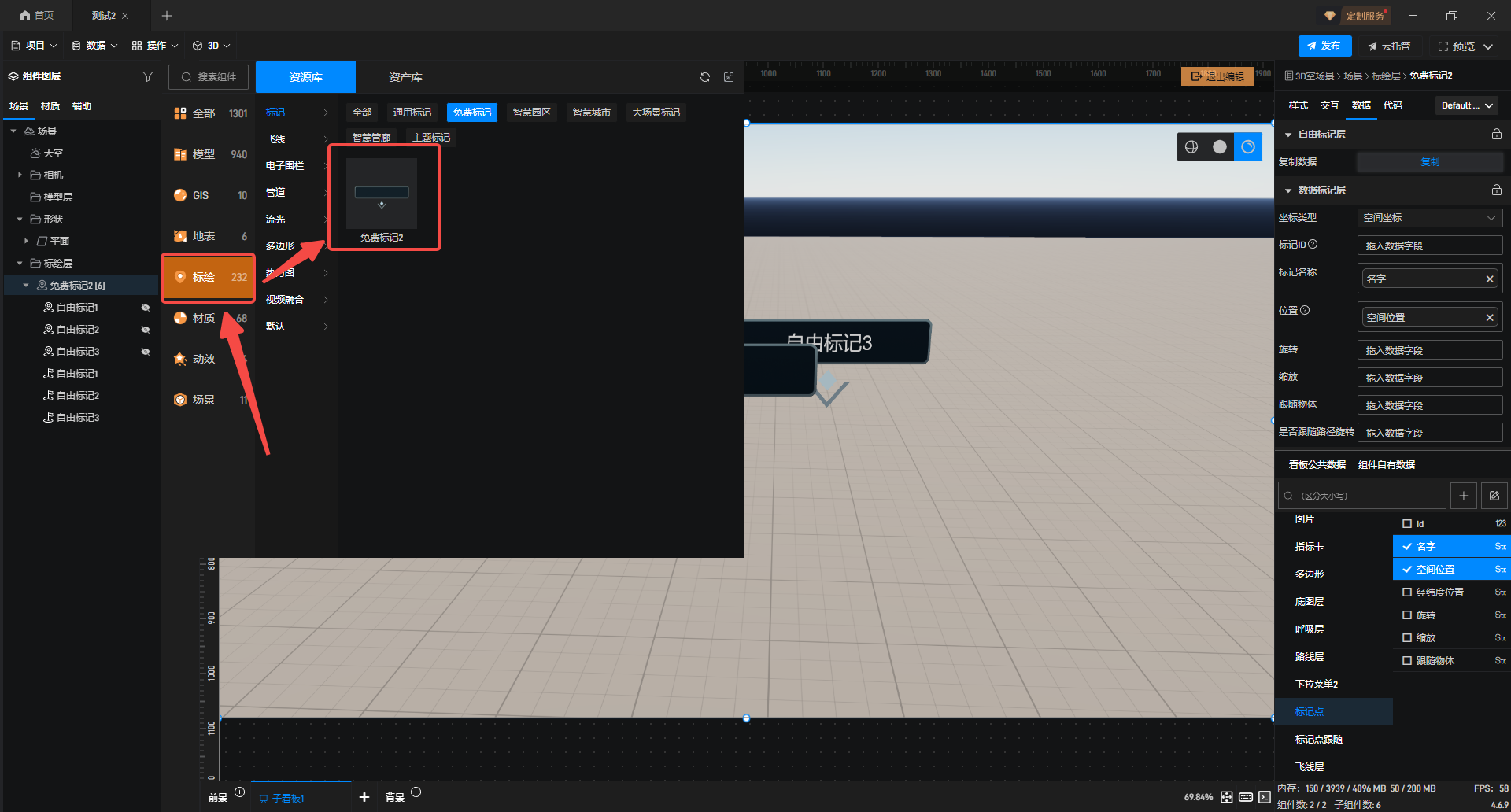Viewport: 1511px width, 812px height.
Task: Click the plus icon beside data search
Action: [x=1463, y=496]
